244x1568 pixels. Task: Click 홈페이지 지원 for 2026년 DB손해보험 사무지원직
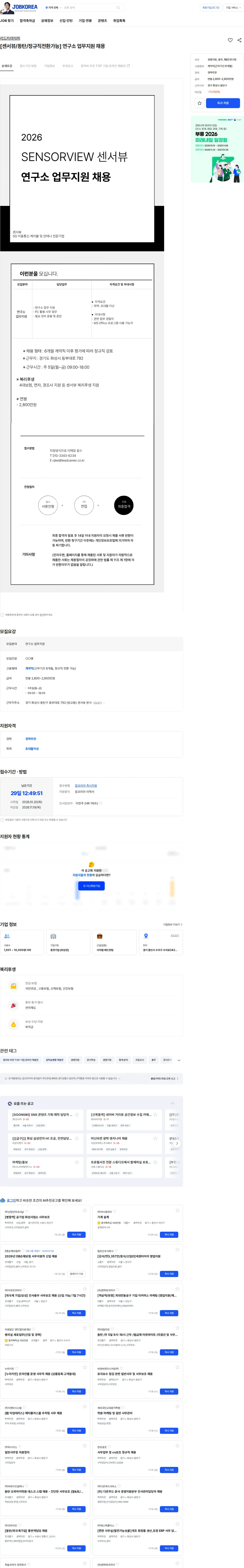76,1274
